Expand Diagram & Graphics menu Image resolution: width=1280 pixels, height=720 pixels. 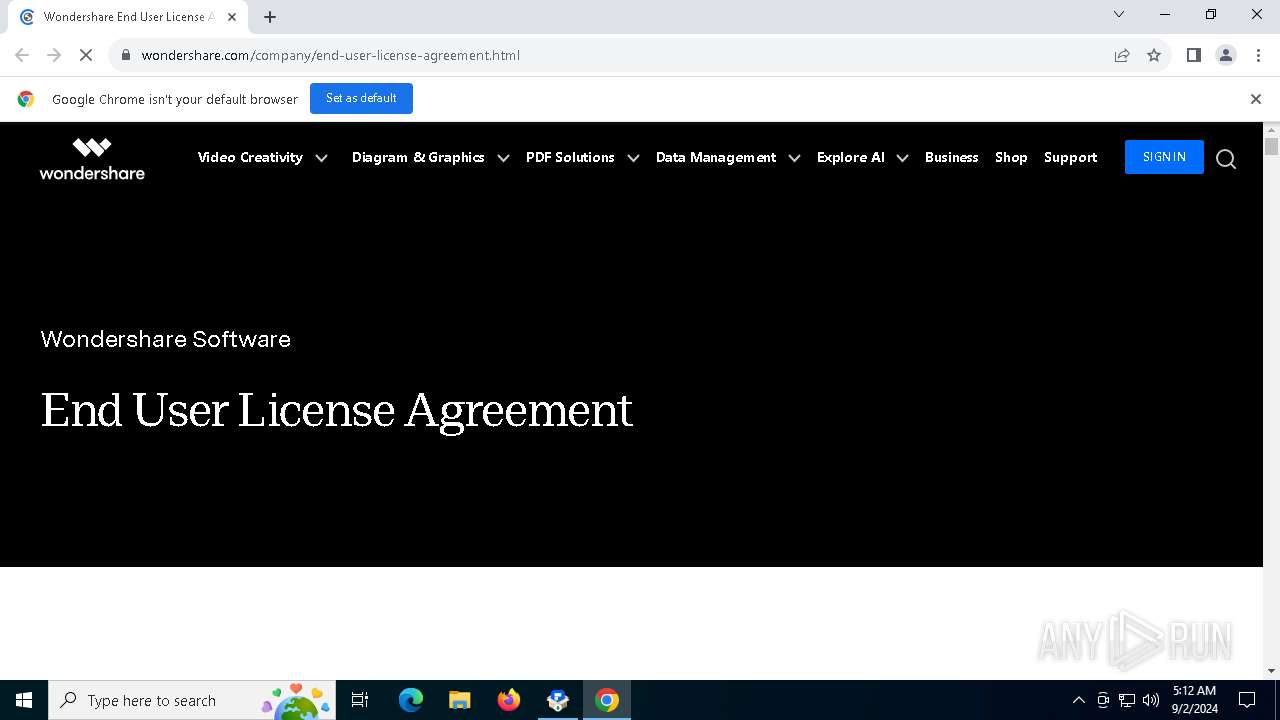pos(430,158)
